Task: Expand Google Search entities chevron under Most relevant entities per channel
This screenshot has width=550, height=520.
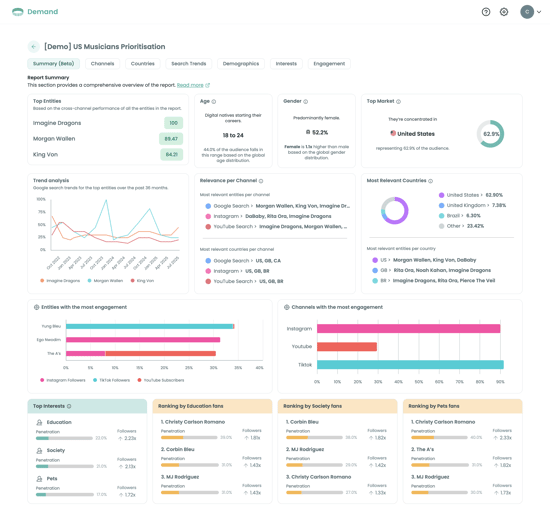Action: [x=252, y=206]
